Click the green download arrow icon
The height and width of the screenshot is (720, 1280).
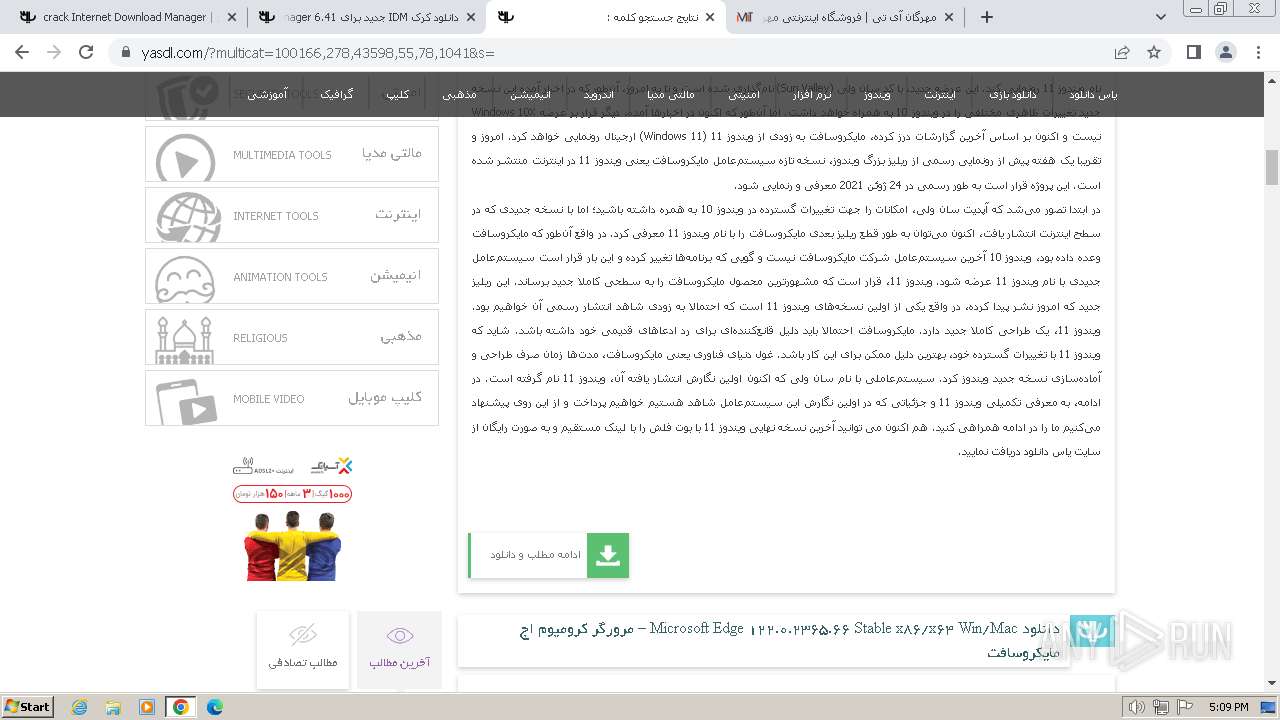(608, 555)
